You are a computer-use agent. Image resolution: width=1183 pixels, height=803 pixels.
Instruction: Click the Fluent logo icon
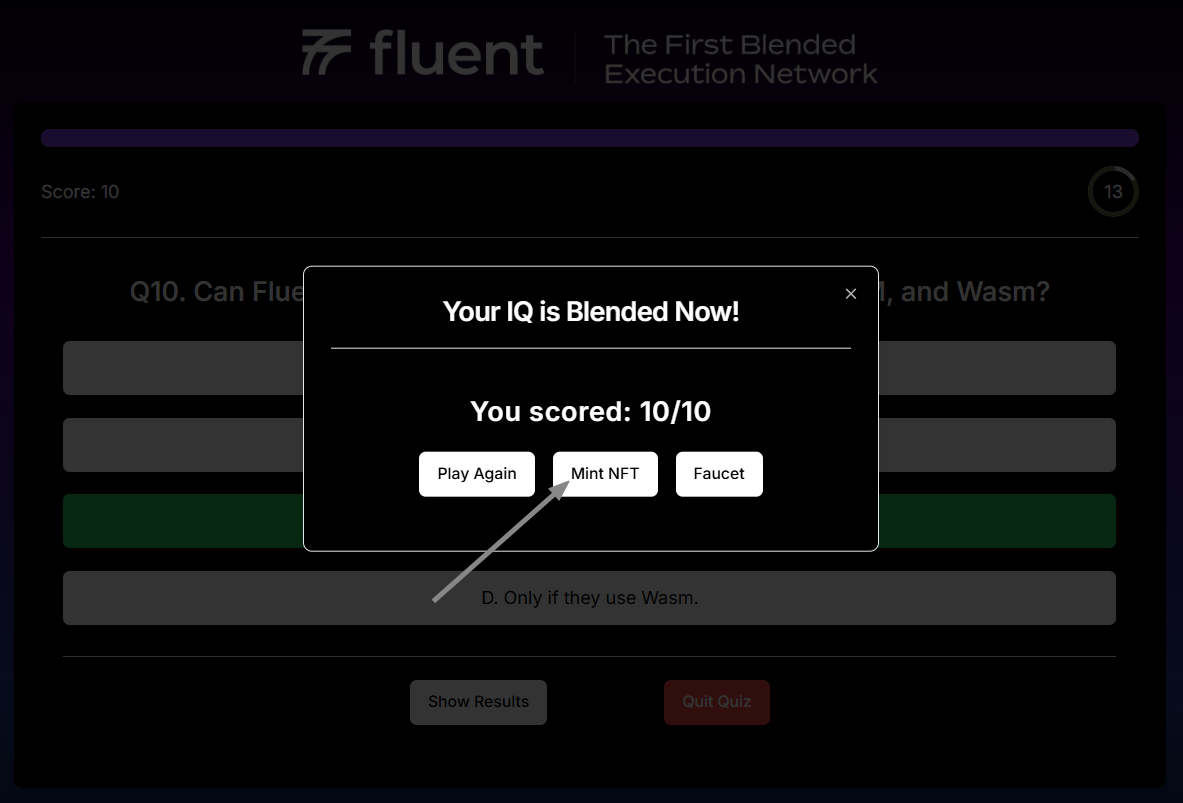[326, 53]
